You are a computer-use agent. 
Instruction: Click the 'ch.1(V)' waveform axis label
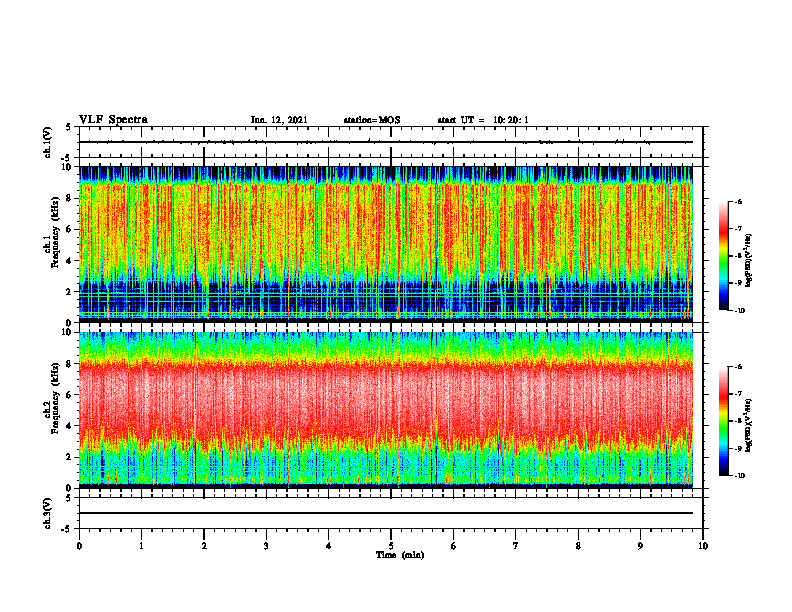(48, 142)
